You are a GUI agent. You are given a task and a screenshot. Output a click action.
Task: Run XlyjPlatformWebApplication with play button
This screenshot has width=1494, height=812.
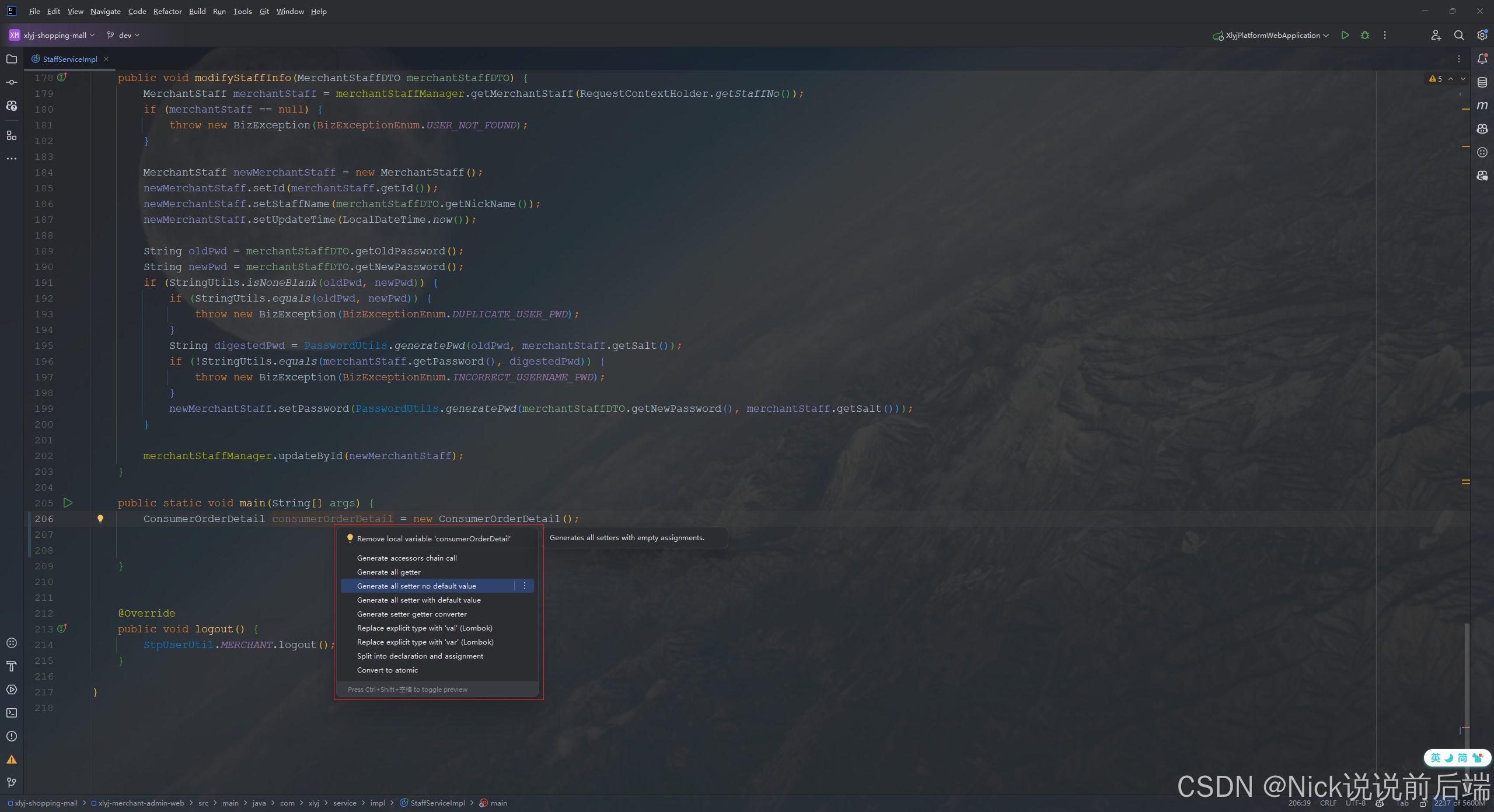[x=1345, y=35]
